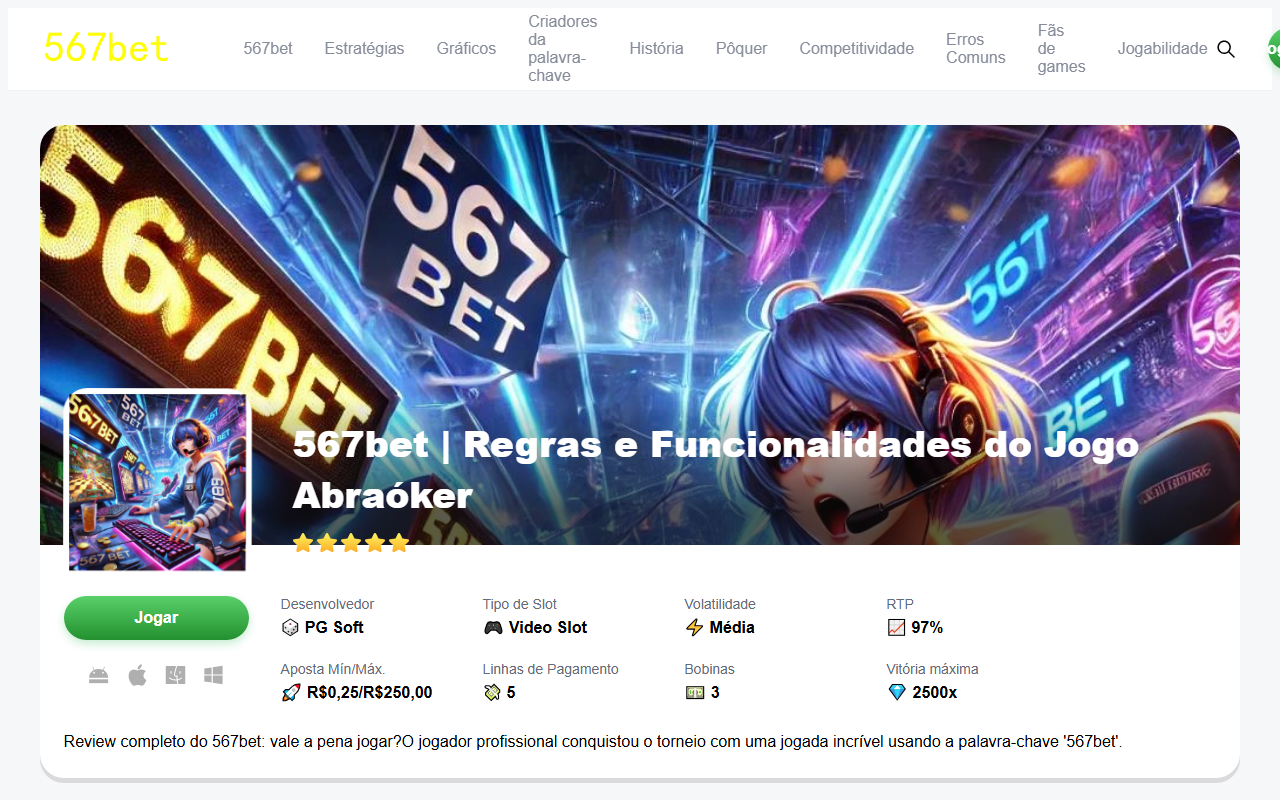
Task: Open the Jogabilidade menu item
Action: coord(1162,49)
